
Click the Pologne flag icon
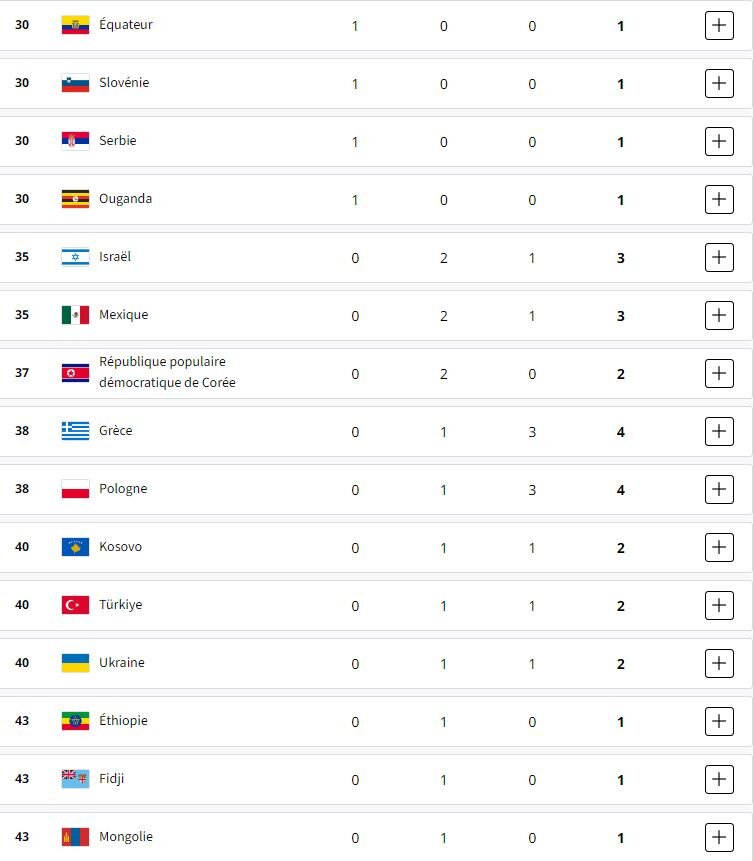[75, 489]
